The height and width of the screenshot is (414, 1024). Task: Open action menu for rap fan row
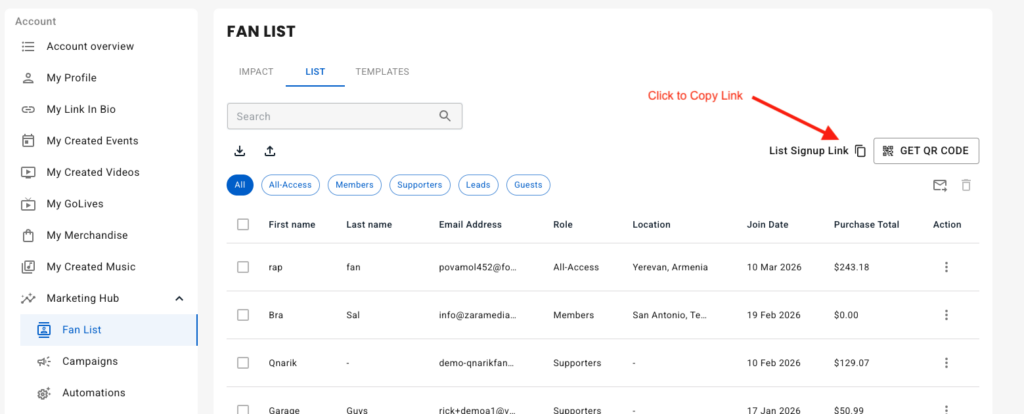click(946, 267)
